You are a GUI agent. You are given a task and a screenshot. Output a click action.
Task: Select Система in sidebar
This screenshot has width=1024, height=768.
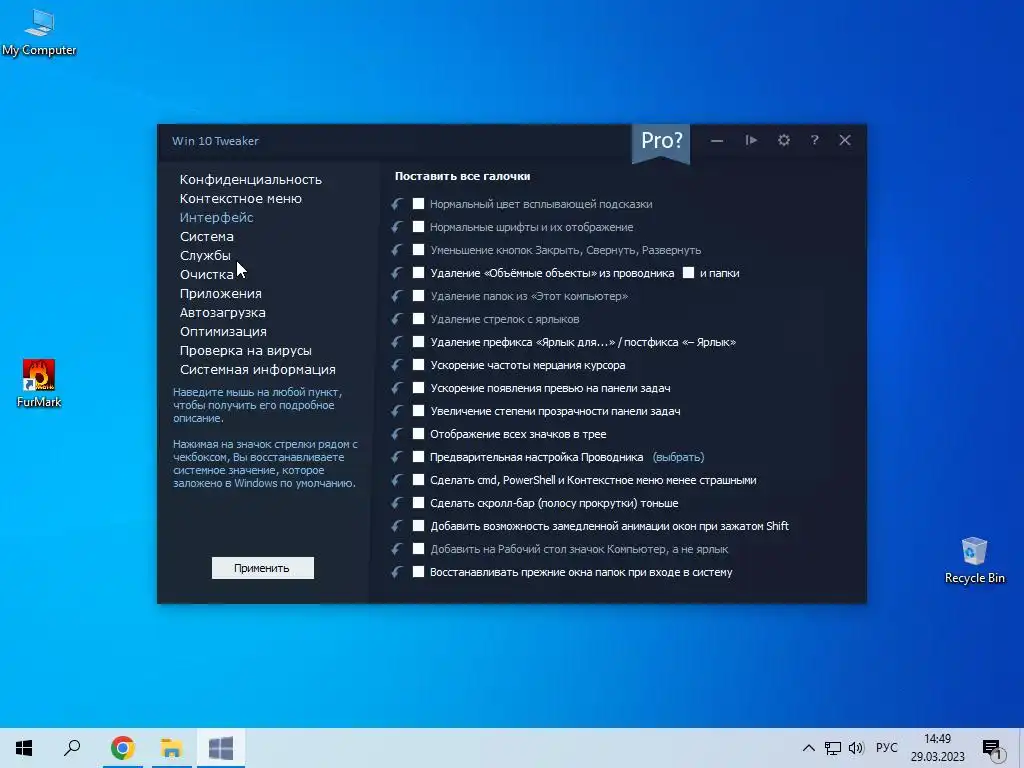(206, 236)
